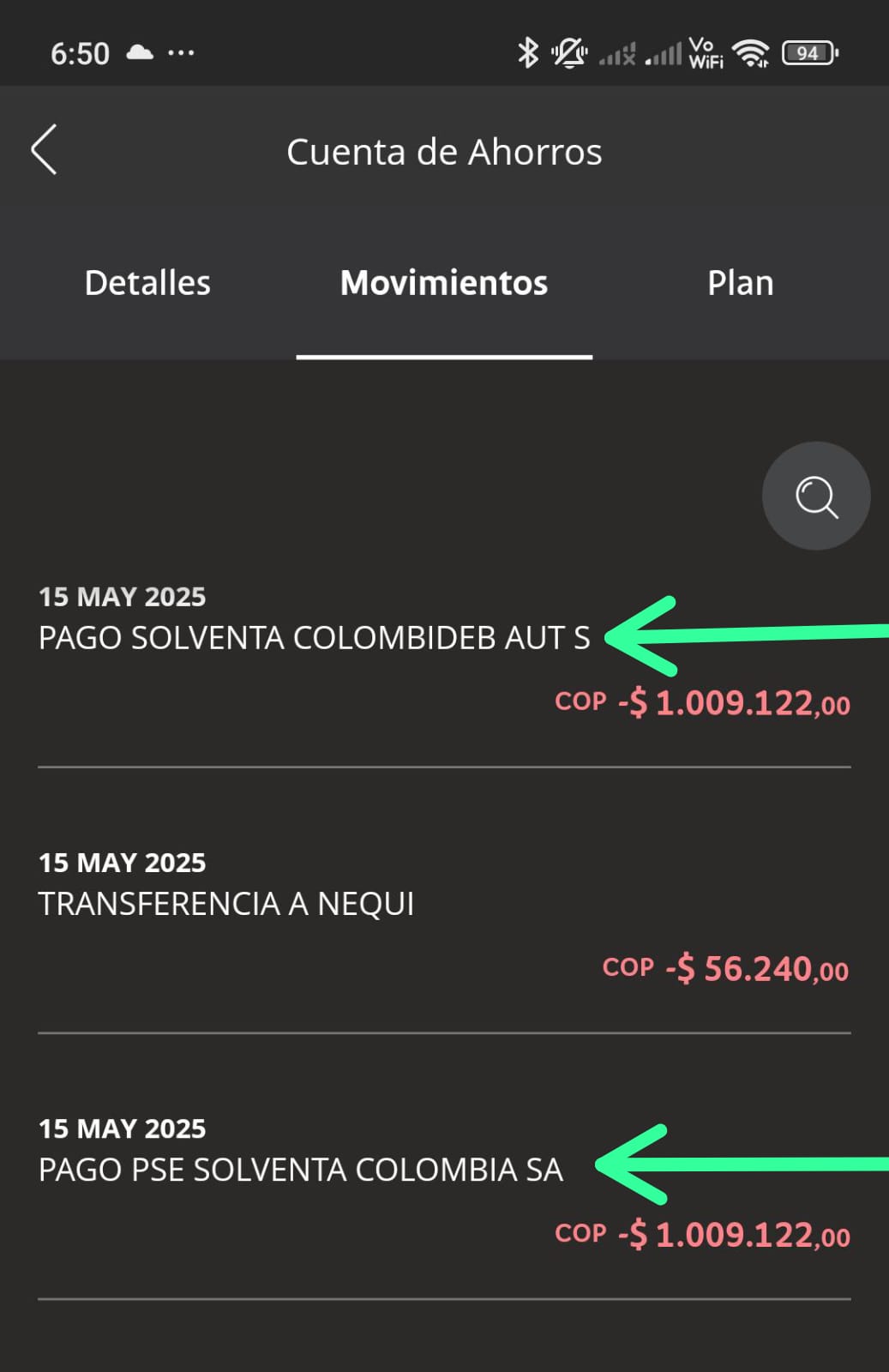The height and width of the screenshot is (1372, 889).
Task: Tap the Cuenta de Ahorros title
Action: [444, 152]
